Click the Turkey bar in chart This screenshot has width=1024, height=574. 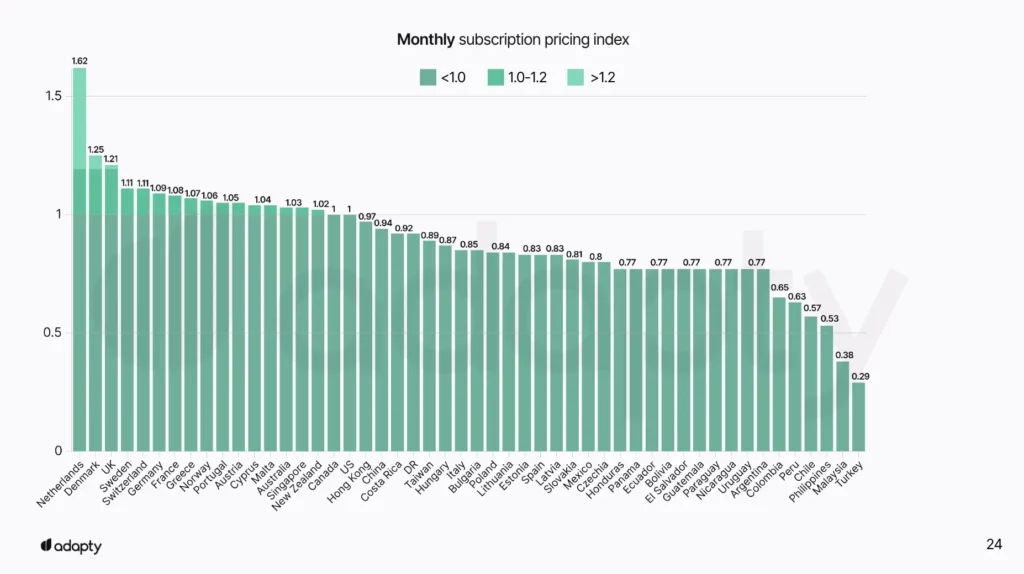pos(858,415)
